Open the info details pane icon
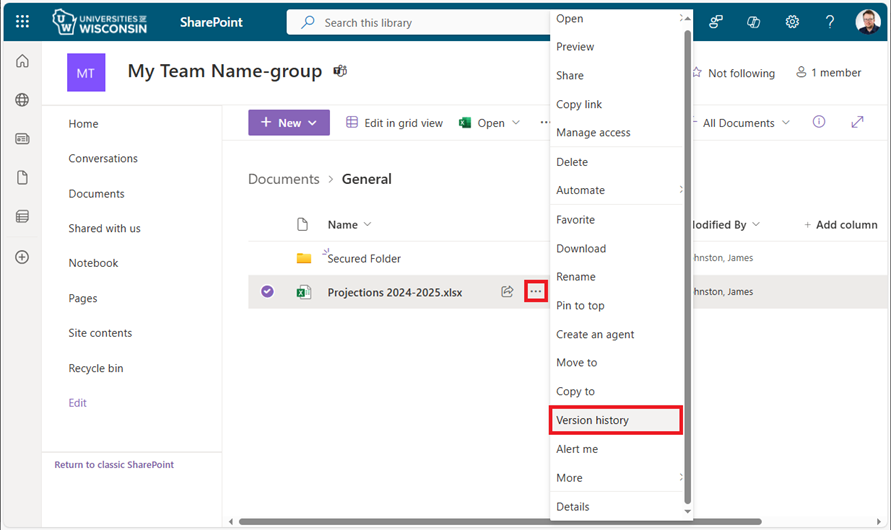This screenshot has width=891, height=530. coord(819,122)
